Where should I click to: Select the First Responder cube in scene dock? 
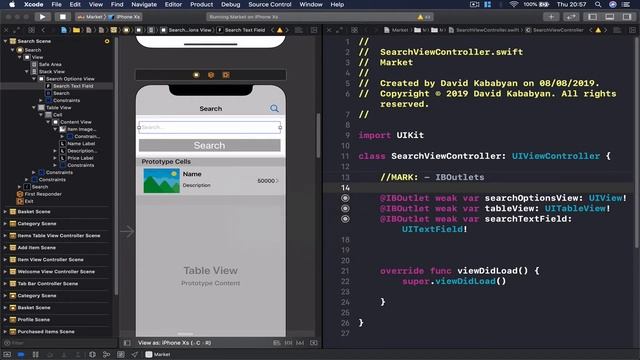tap(211, 75)
